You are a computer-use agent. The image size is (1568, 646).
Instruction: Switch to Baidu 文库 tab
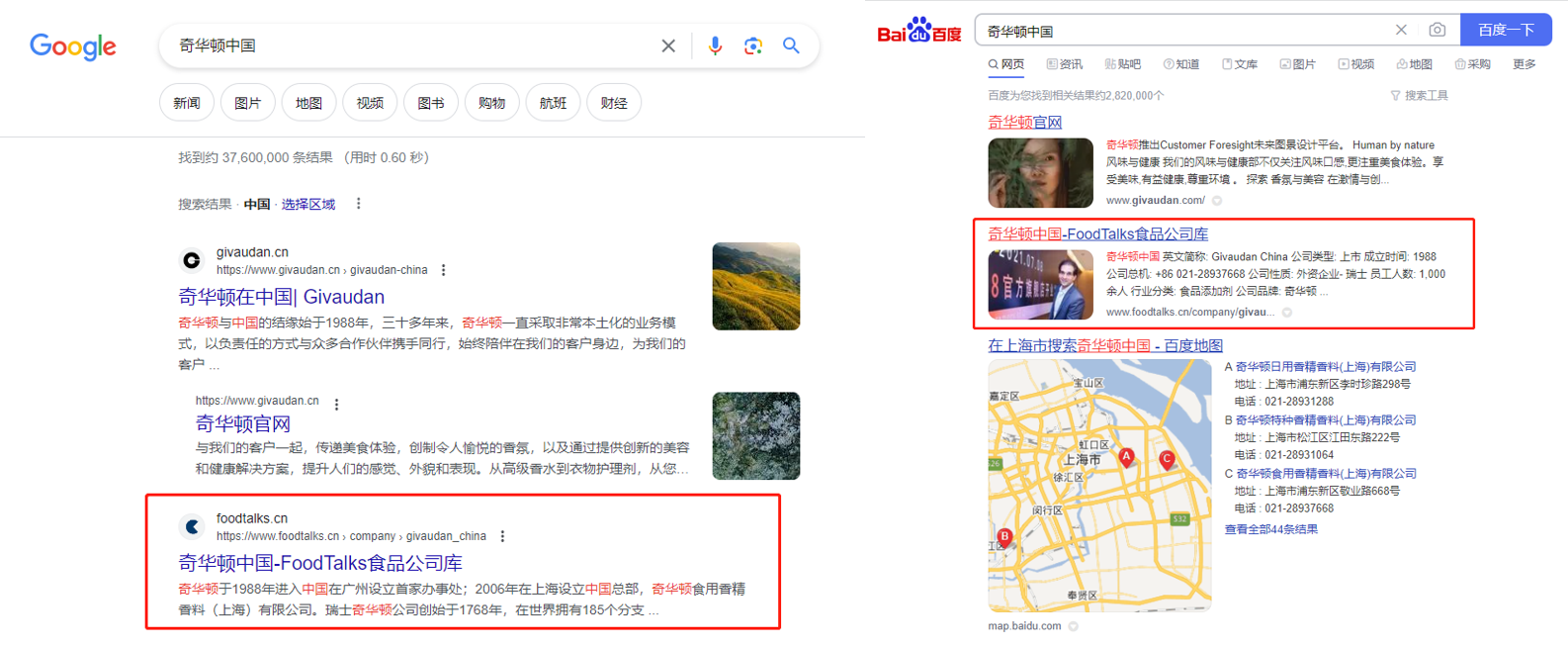tap(1240, 64)
